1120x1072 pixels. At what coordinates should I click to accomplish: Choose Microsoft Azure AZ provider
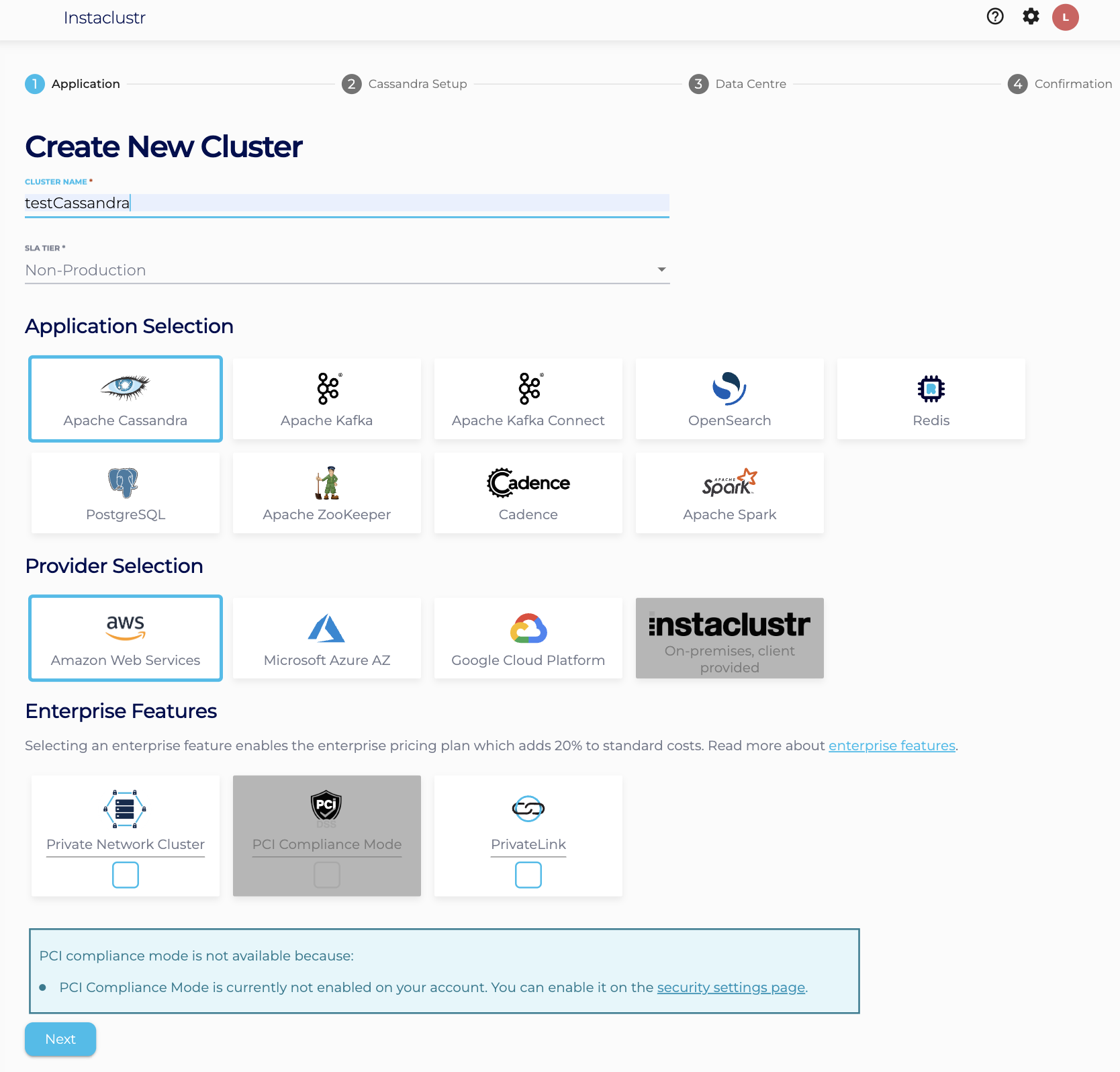point(327,638)
